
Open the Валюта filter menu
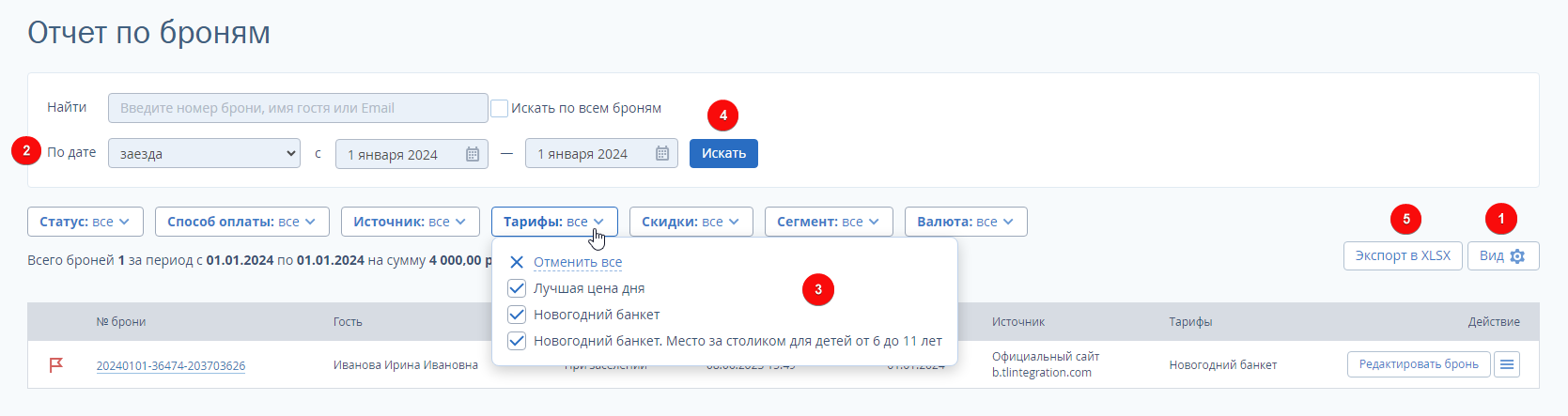tap(965, 222)
